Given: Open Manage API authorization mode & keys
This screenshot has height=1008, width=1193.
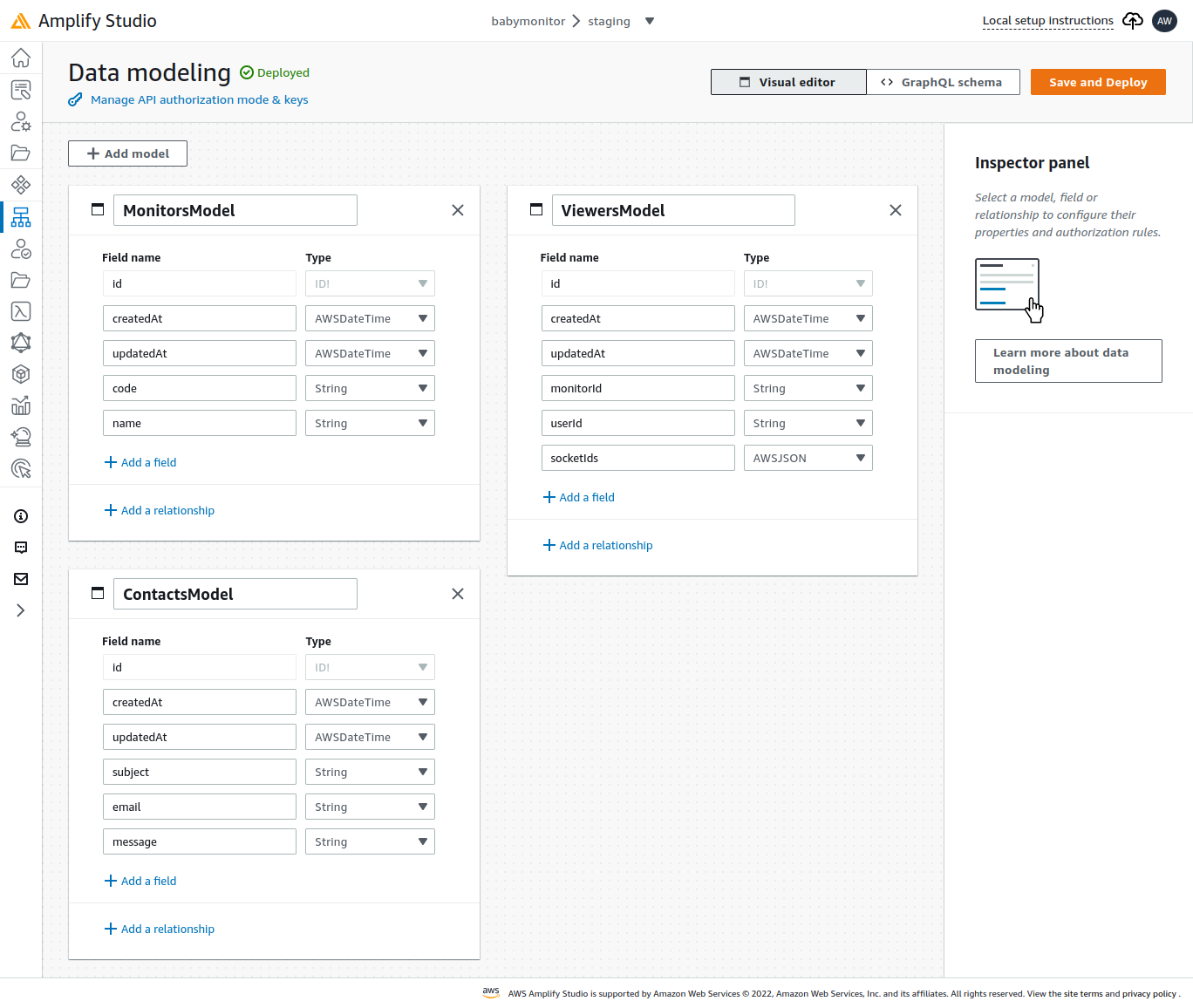Looking at the screenshot, I should coord(198,99).
